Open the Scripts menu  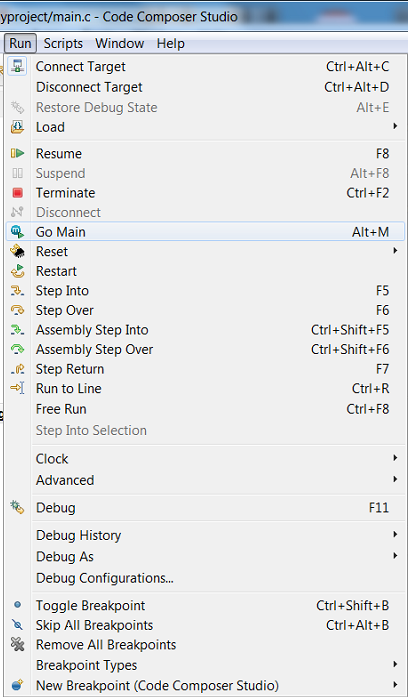point(63,44)
